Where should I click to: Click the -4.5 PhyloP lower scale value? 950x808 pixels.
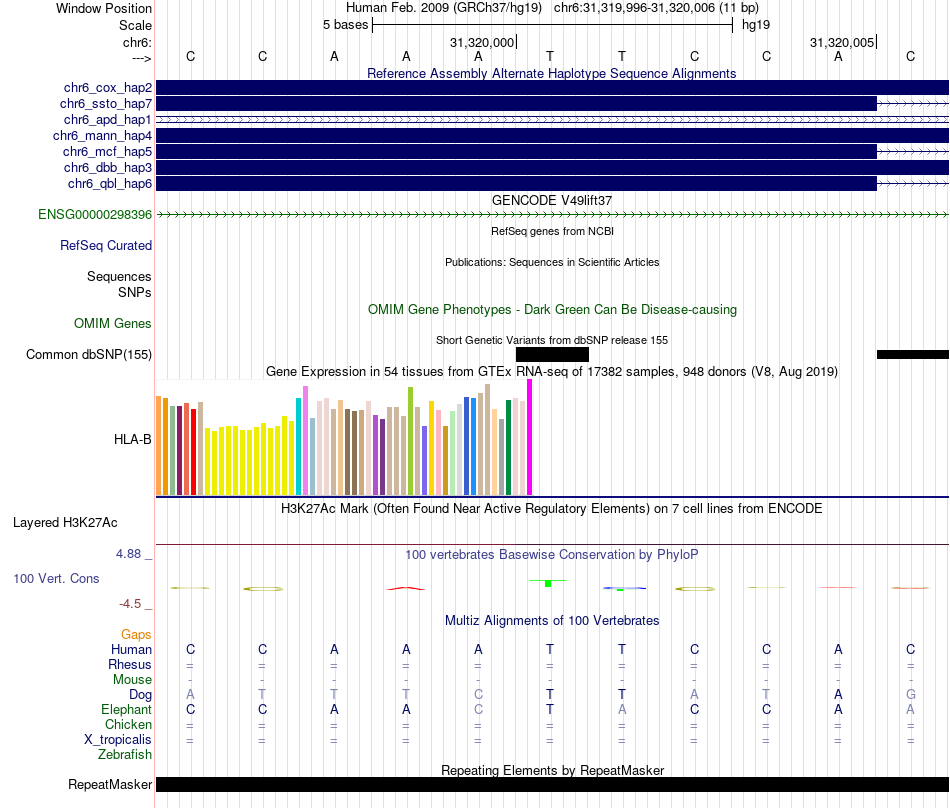pos(130,603)
